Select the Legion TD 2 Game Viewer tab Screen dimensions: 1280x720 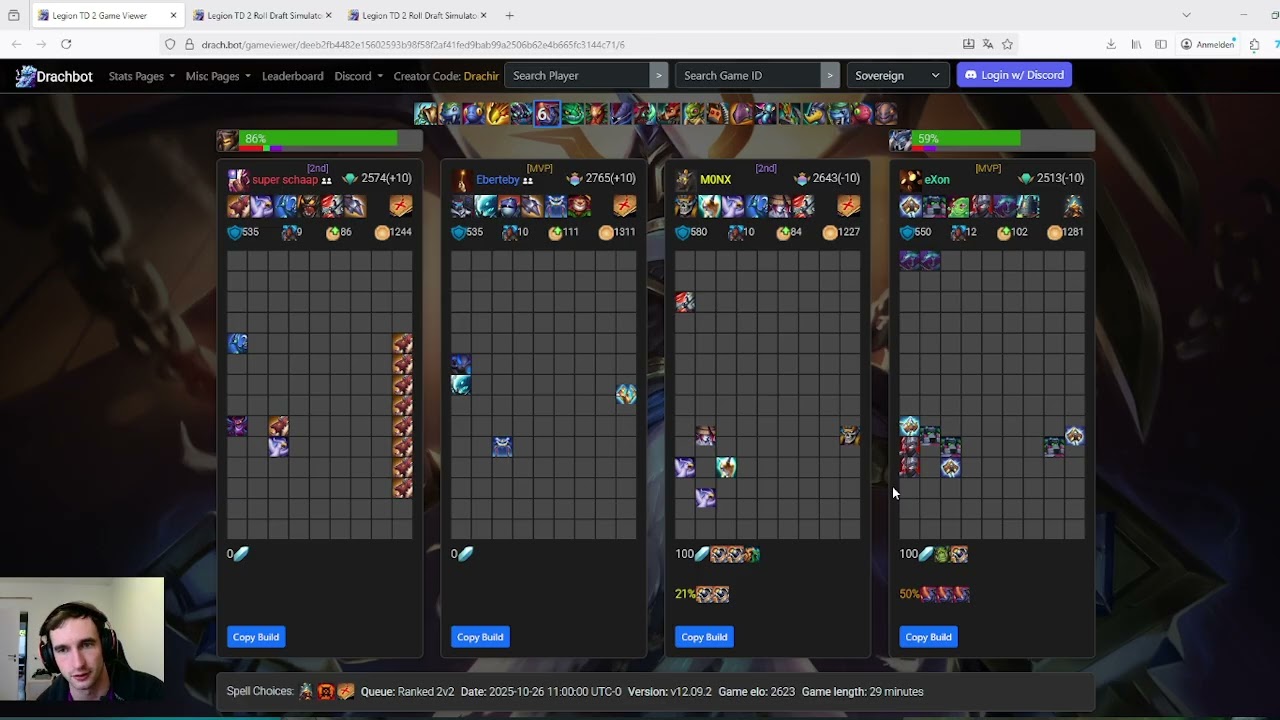pos(106,15)
